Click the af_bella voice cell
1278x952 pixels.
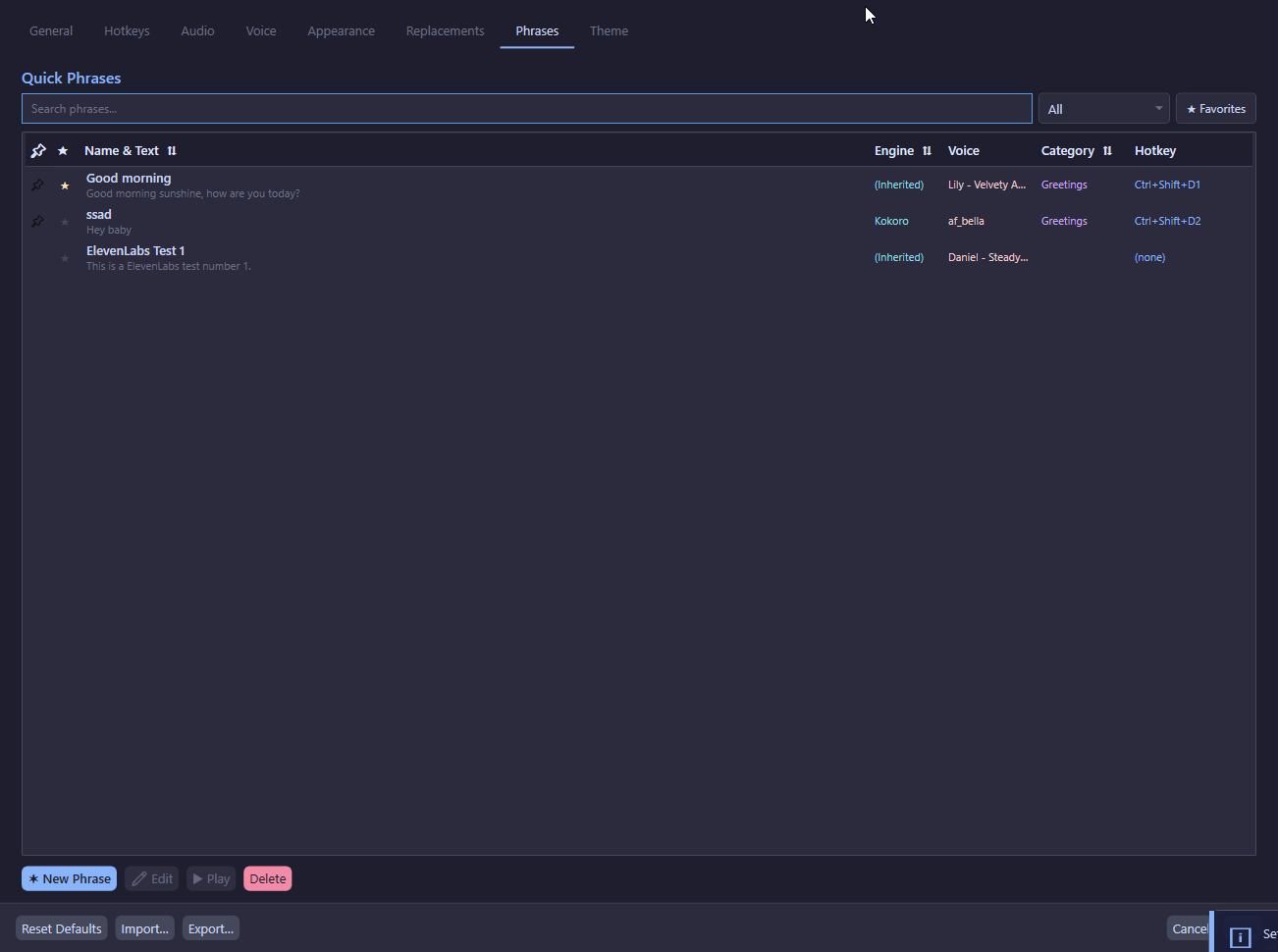coord(966,221)
